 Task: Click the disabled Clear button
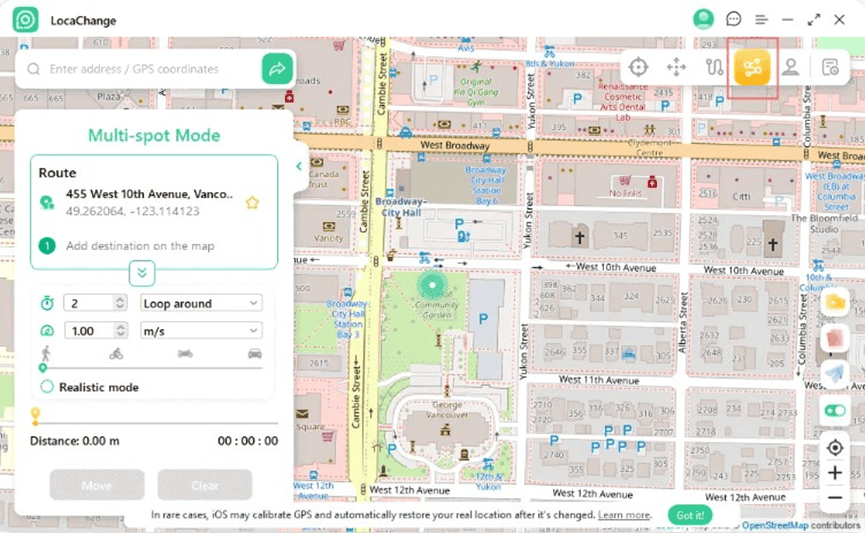[x=205, y=485]
